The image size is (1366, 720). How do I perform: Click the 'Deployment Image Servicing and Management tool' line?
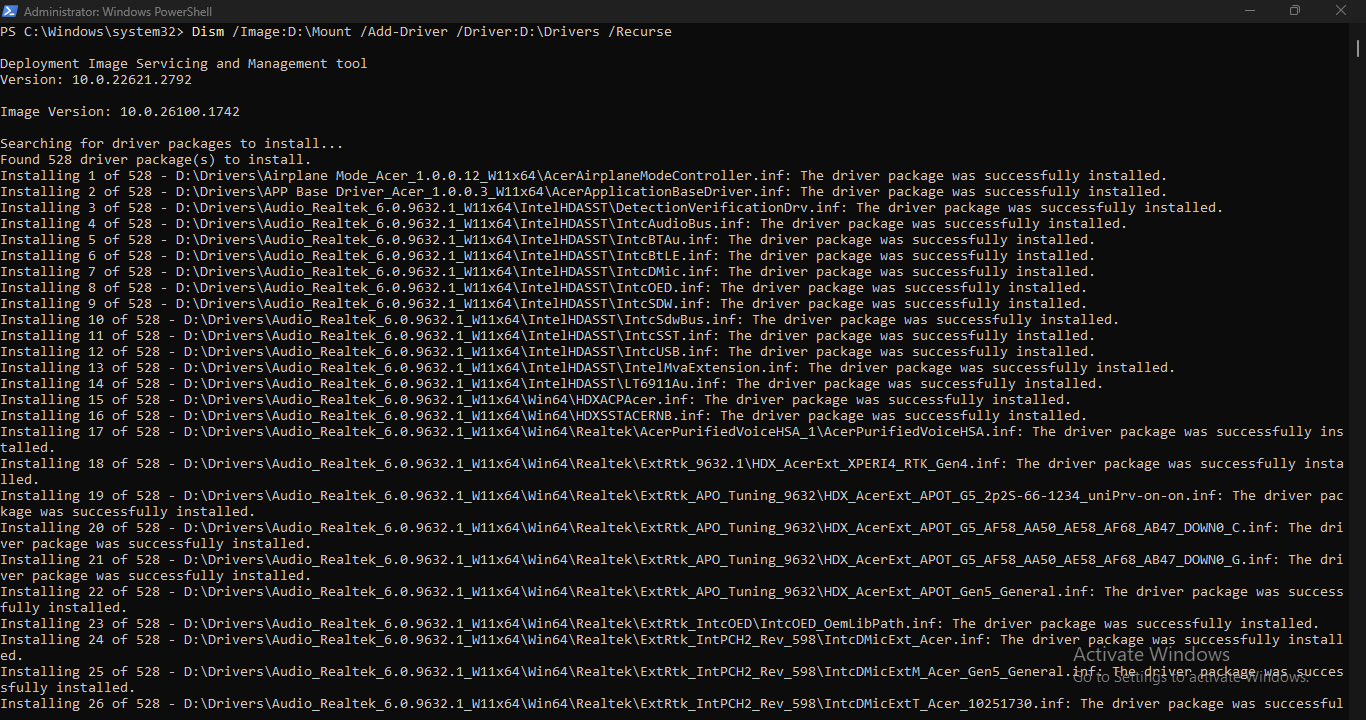coord(184,64)
